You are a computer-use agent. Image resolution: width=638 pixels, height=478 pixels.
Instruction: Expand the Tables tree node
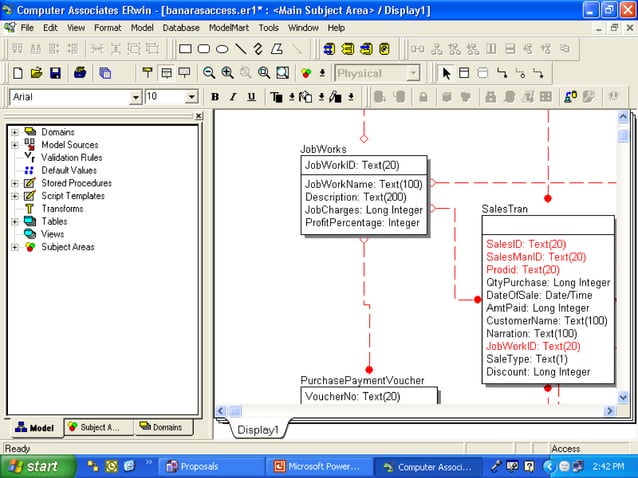[x=15, y=222]
